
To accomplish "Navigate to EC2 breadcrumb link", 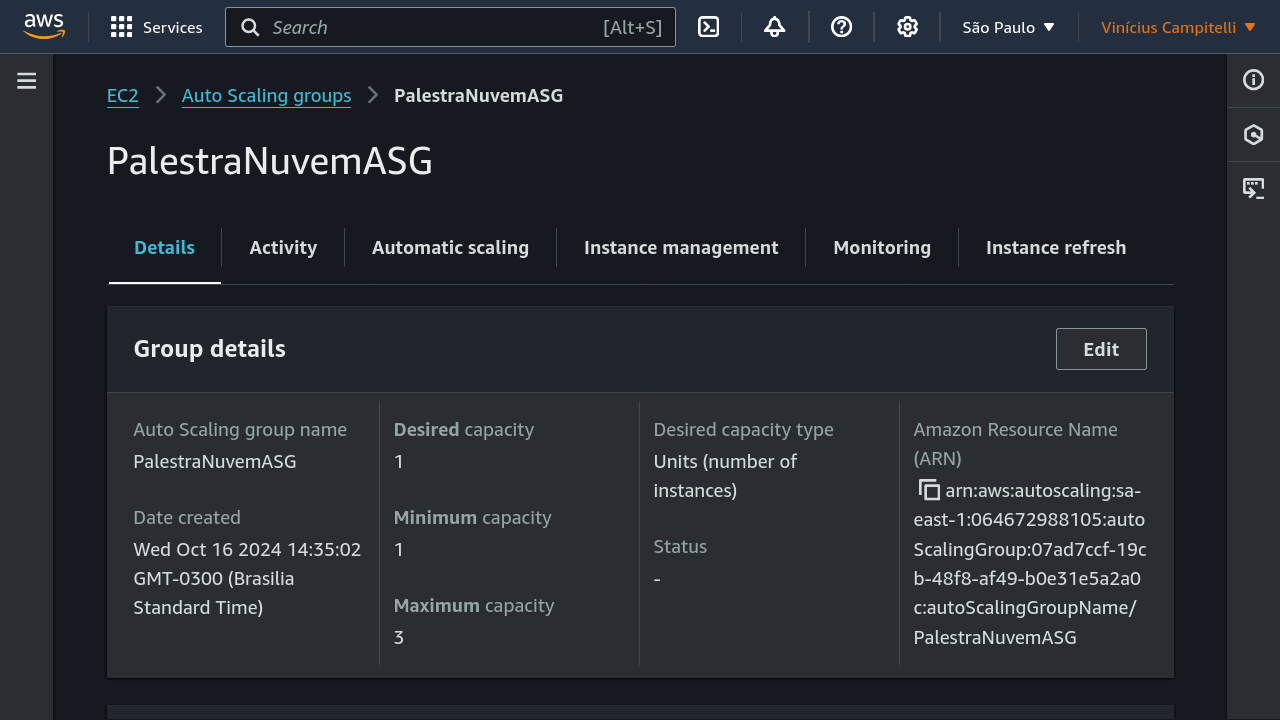I will [x=123, y=95].
